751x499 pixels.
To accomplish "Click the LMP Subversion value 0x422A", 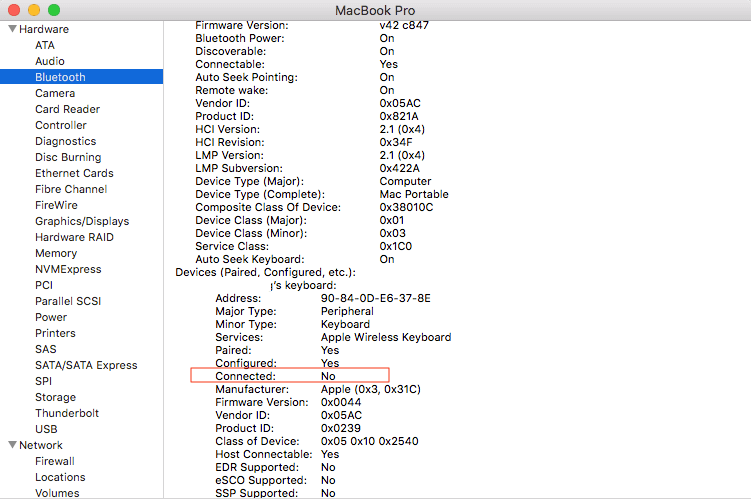I will point(399,168).
